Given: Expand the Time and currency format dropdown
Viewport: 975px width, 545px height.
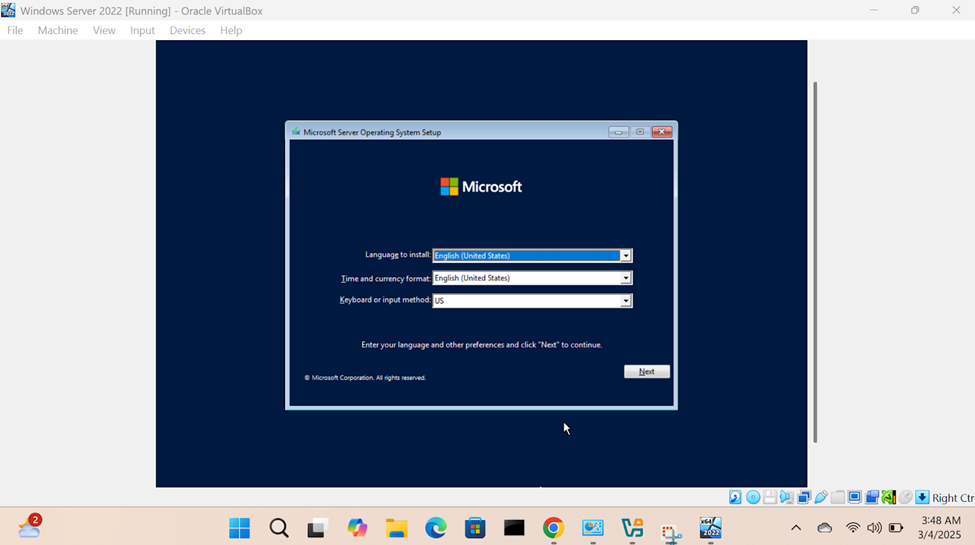Looking at the screenshot, I should click(626, 278).
